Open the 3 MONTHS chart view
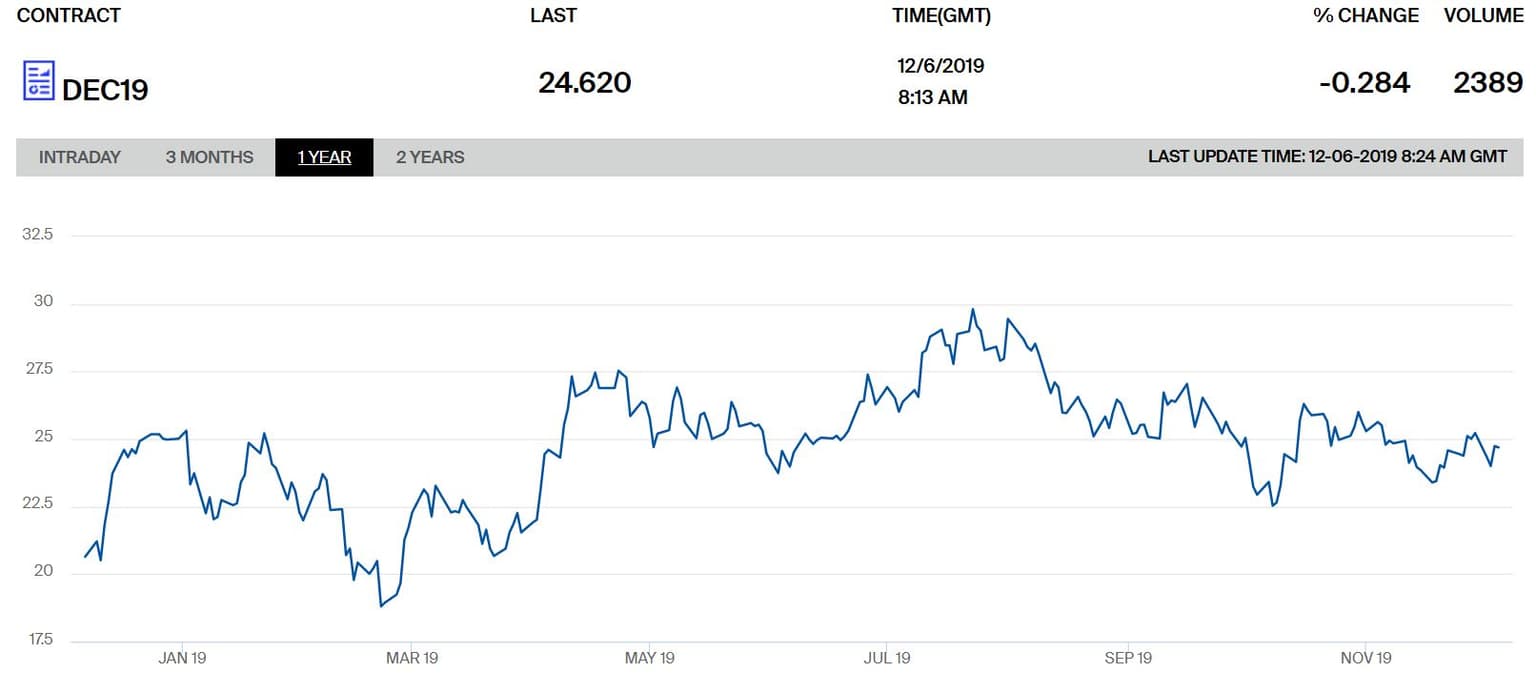Screen dimensions: 1536x677 [x=210, y=157]
